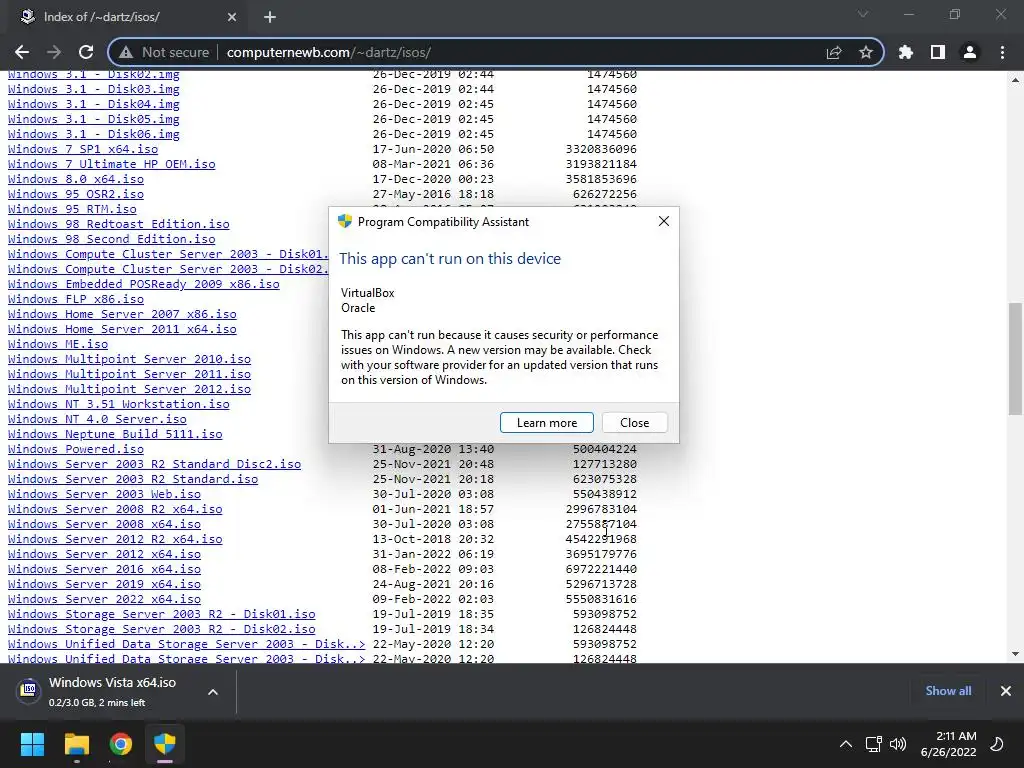Image resolution: width=1024 pixels, height=768 pixels.
Task: Open Windows Server 2016 x64.iso link
Action: [104, 569]
